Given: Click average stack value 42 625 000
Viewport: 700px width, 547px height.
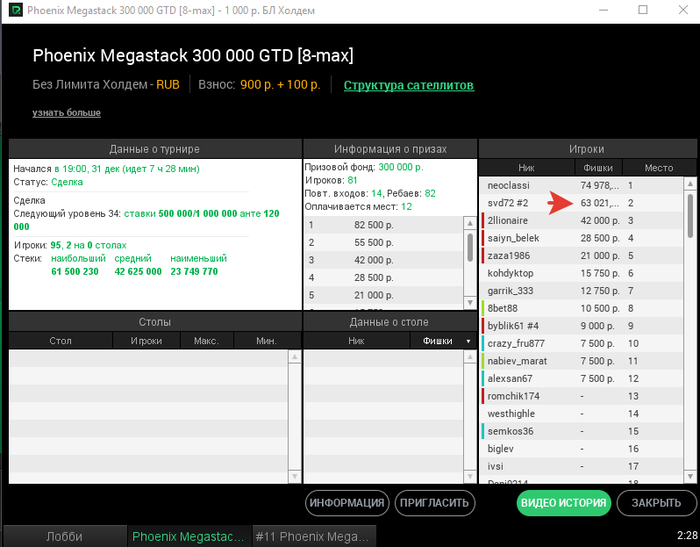Looking at the screenshot, I should coord(138,271).
